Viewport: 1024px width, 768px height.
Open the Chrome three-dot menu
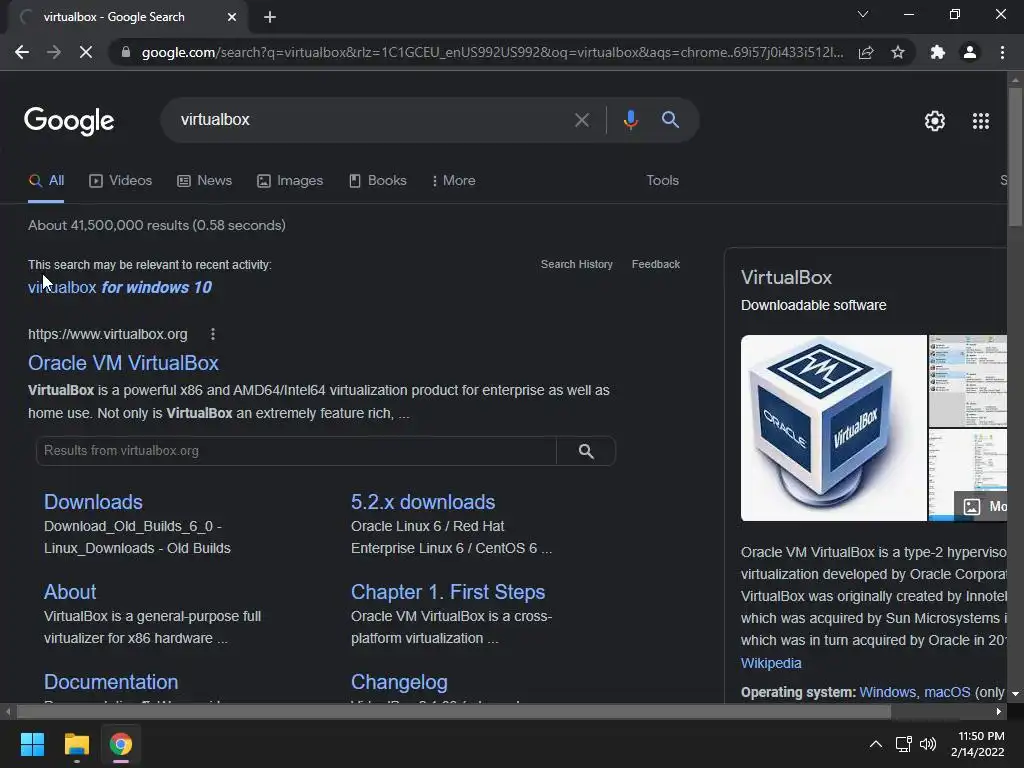[x=1002, y=52]
